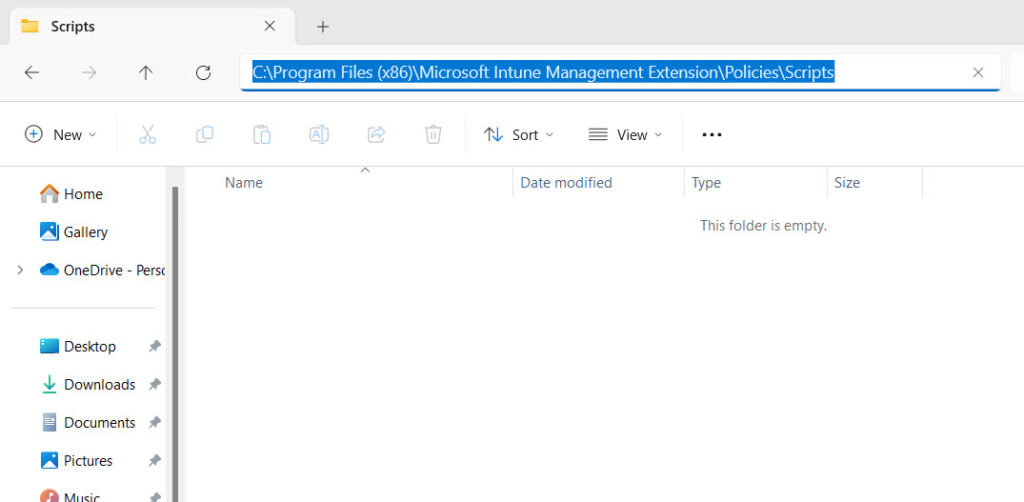Click the pin icon beside Downloads
The image size is (1024, 502).
click(x=154, y=384)
